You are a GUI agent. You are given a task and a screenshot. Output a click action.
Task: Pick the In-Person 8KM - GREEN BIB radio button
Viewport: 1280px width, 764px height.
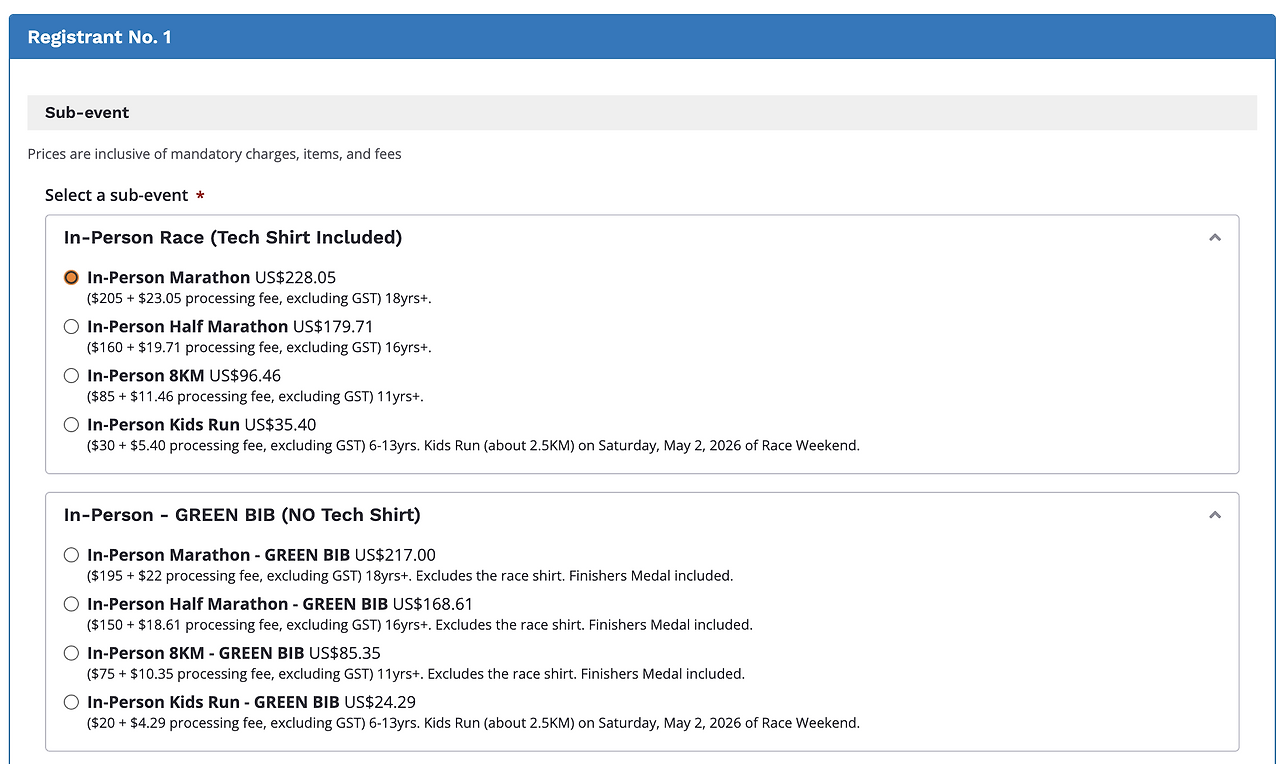[71, 653]
